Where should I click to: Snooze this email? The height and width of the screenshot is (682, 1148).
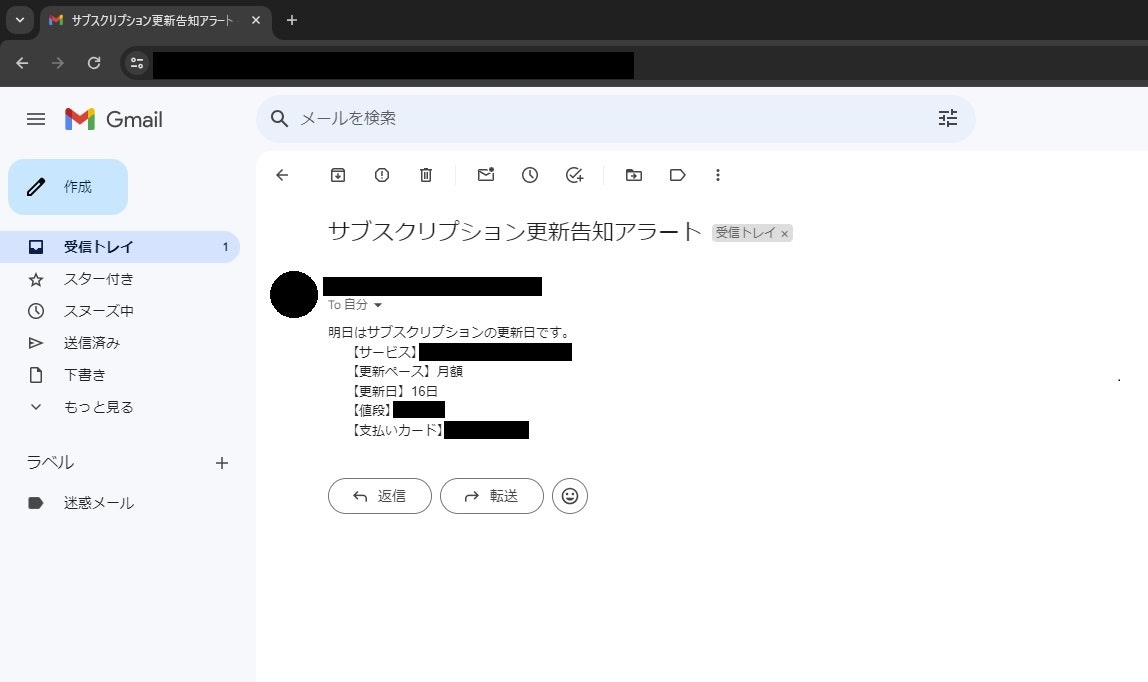(529, 175)
